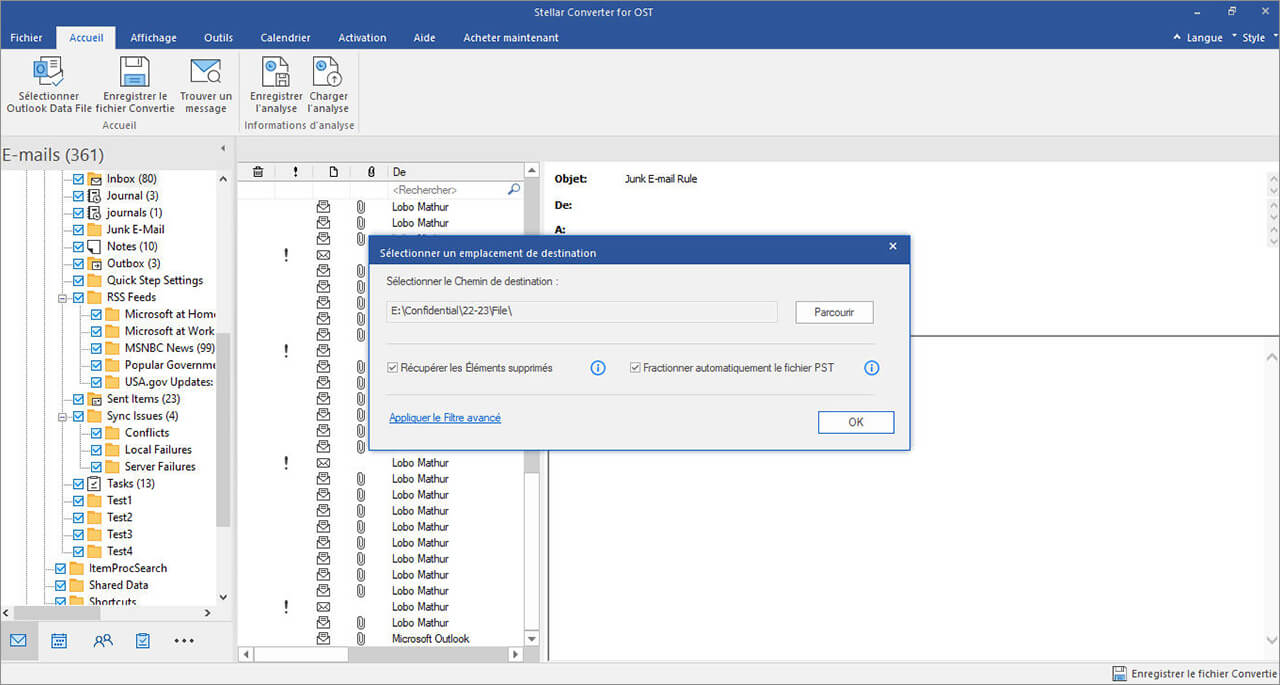Uncheck the MSNBC News folder checkbox
Screen dimensions: 1280x685
tap(96, 348)
